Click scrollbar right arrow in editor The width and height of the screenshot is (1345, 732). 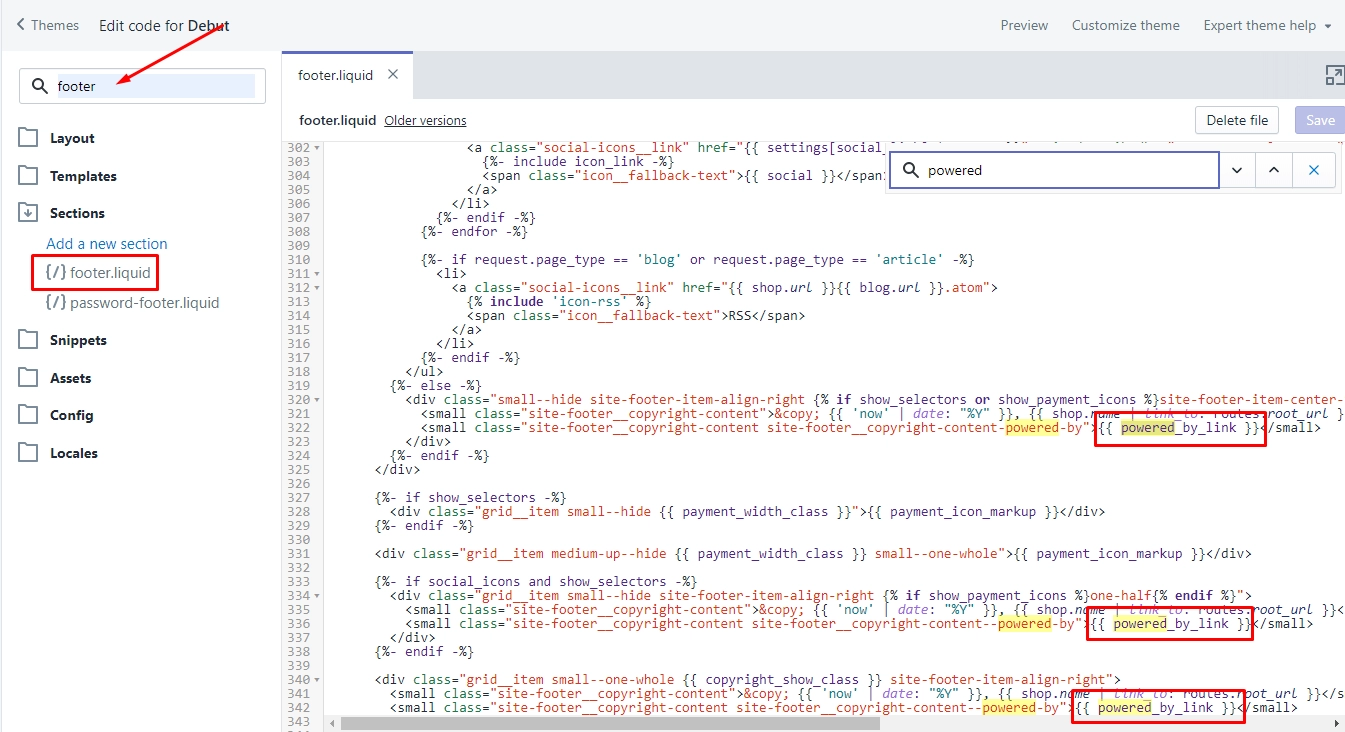(1337, 723)
